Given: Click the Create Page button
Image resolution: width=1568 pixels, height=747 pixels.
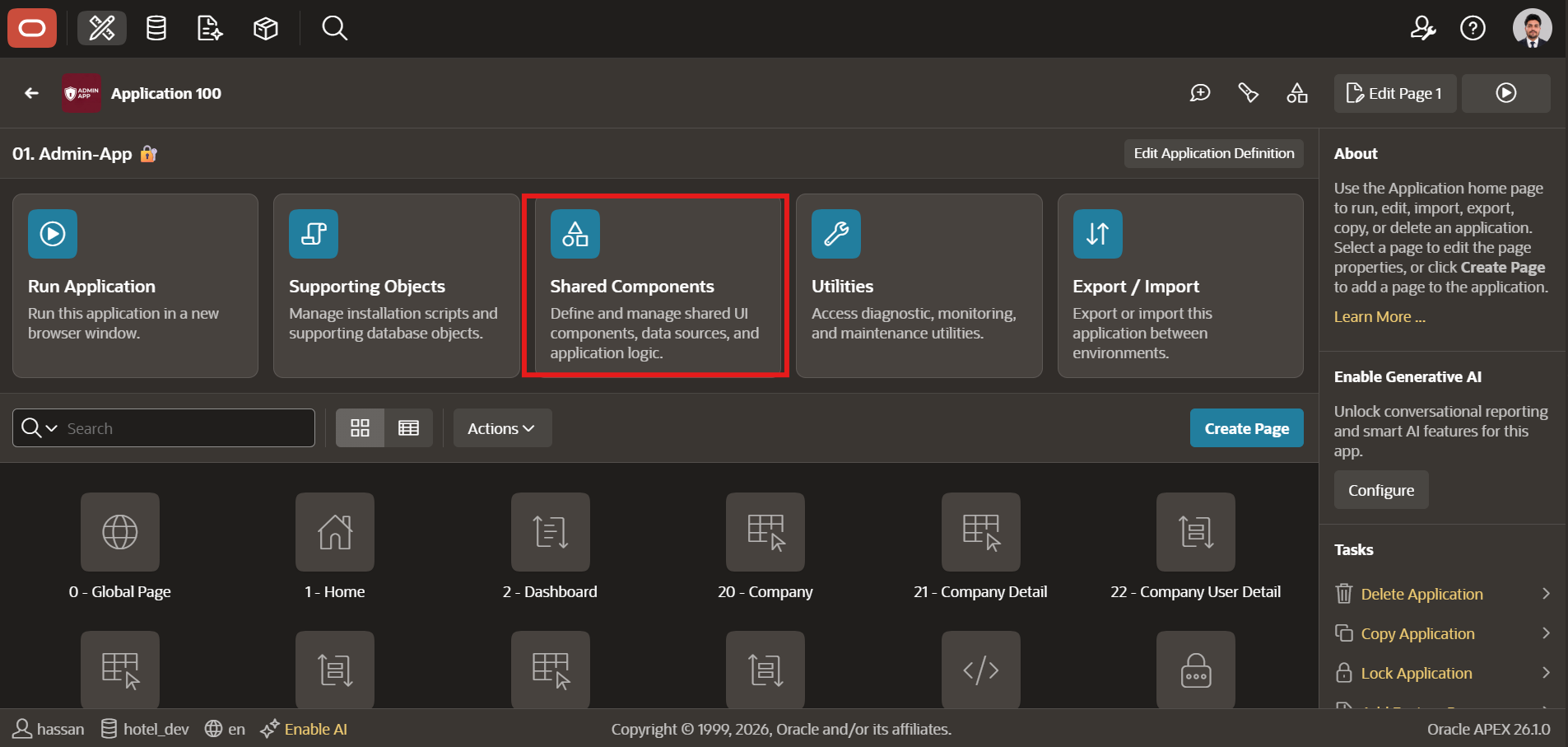Looking at the screenshot, I should click(1246, 428).
